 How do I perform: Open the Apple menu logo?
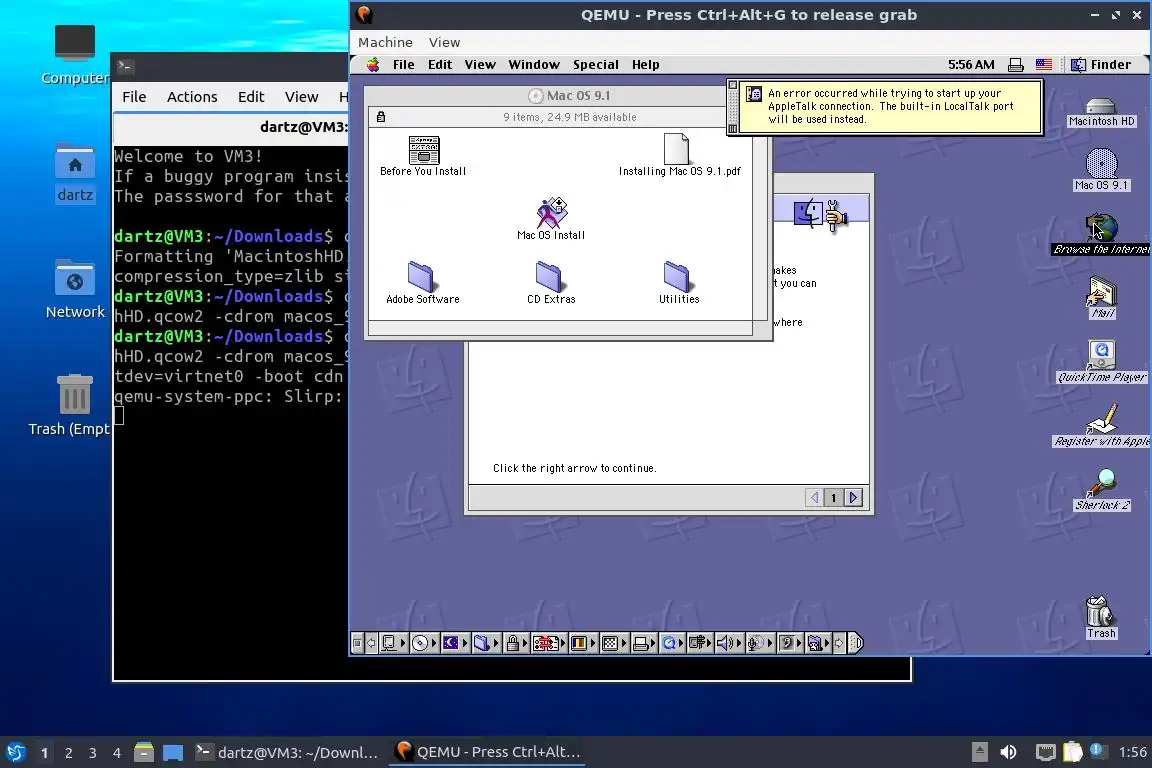pyautogui.click(x=373, y=65)
